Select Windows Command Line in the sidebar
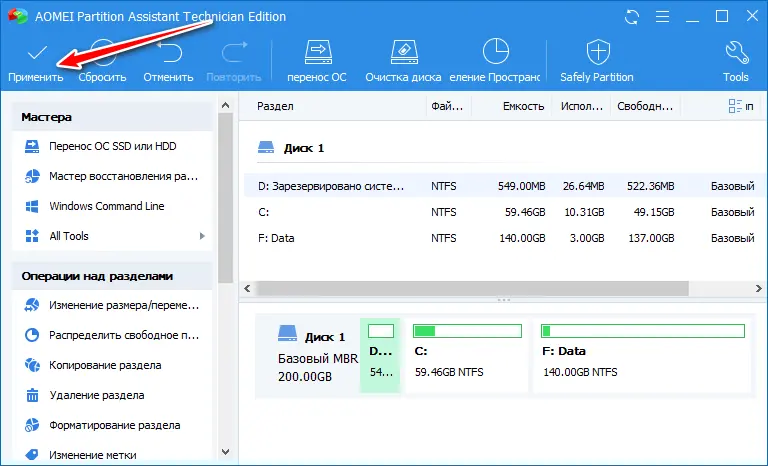This screenshot has width=768, height=466. tap(106, 206)
